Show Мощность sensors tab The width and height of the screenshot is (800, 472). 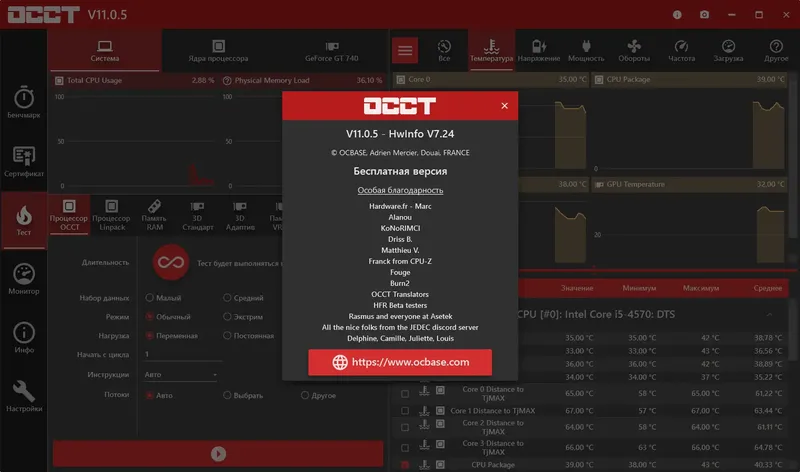pyautogui.click(x=586, y=51)
